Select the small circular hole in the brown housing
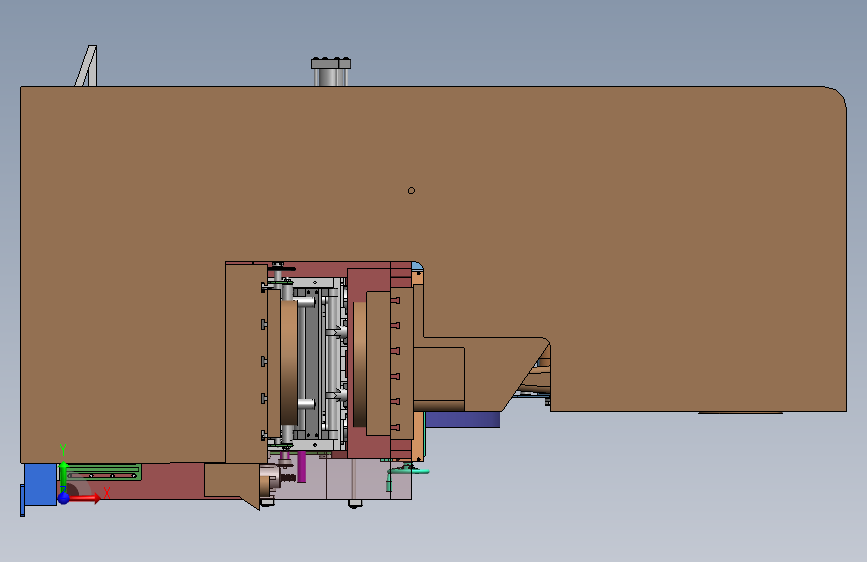This screenshot has height=562, width=867. [411, 190]
